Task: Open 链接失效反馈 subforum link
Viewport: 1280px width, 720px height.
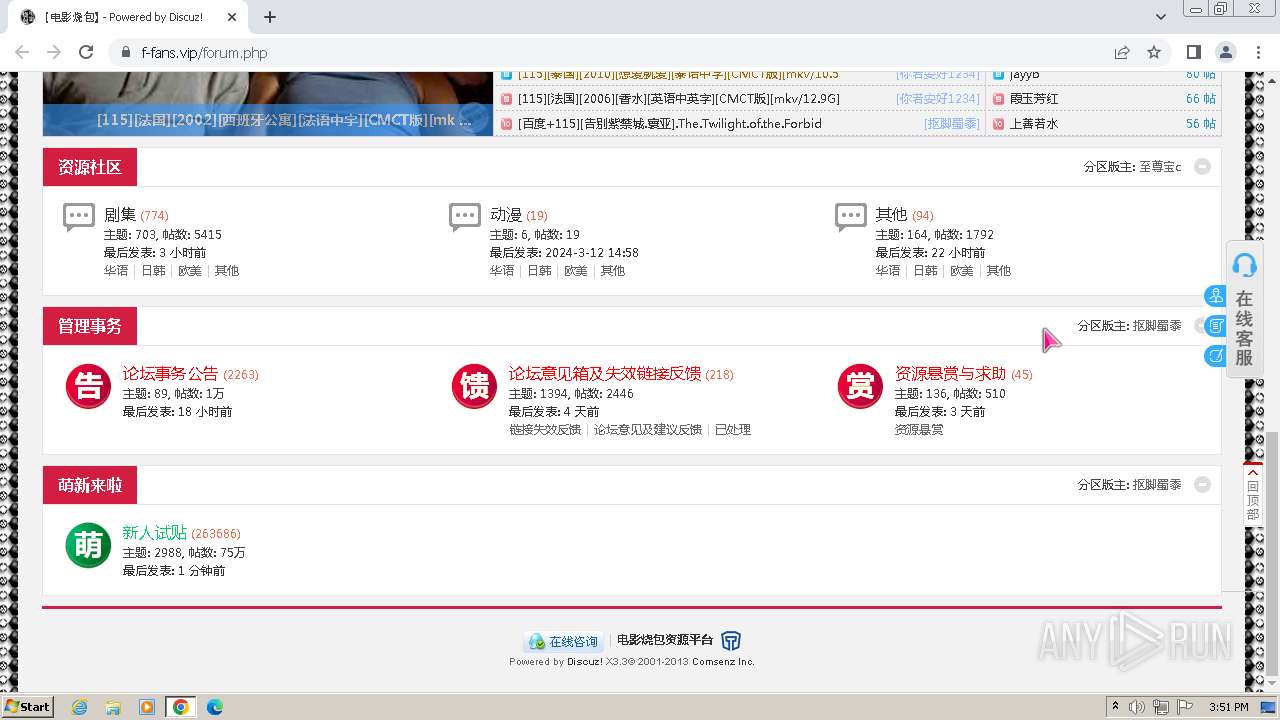Action: point(545,430)
